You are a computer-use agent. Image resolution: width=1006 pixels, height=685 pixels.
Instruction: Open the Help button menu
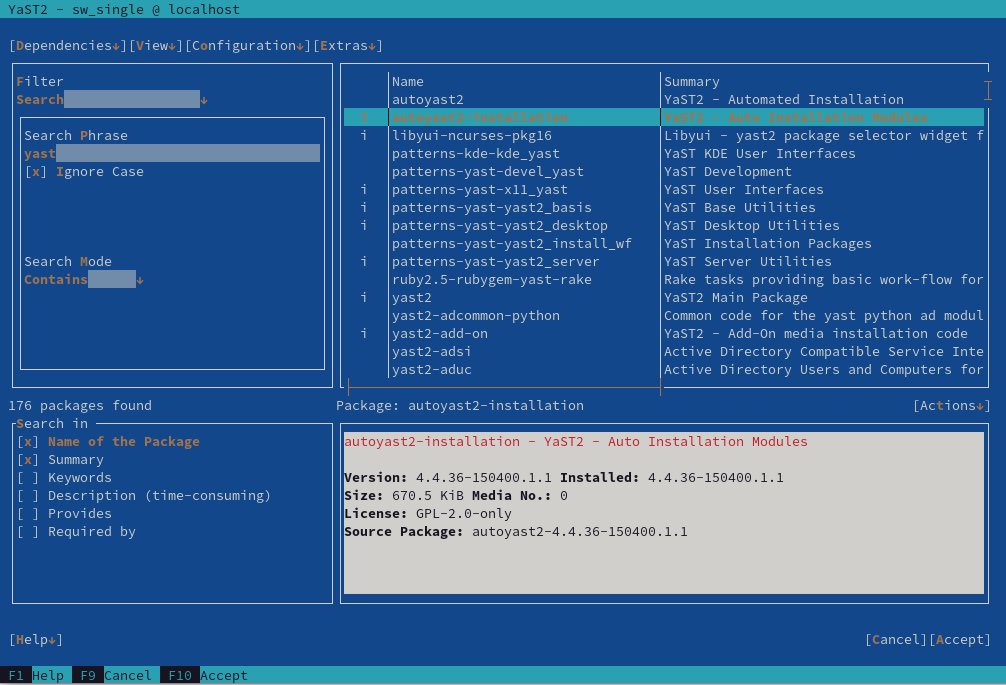click(36, 640)
